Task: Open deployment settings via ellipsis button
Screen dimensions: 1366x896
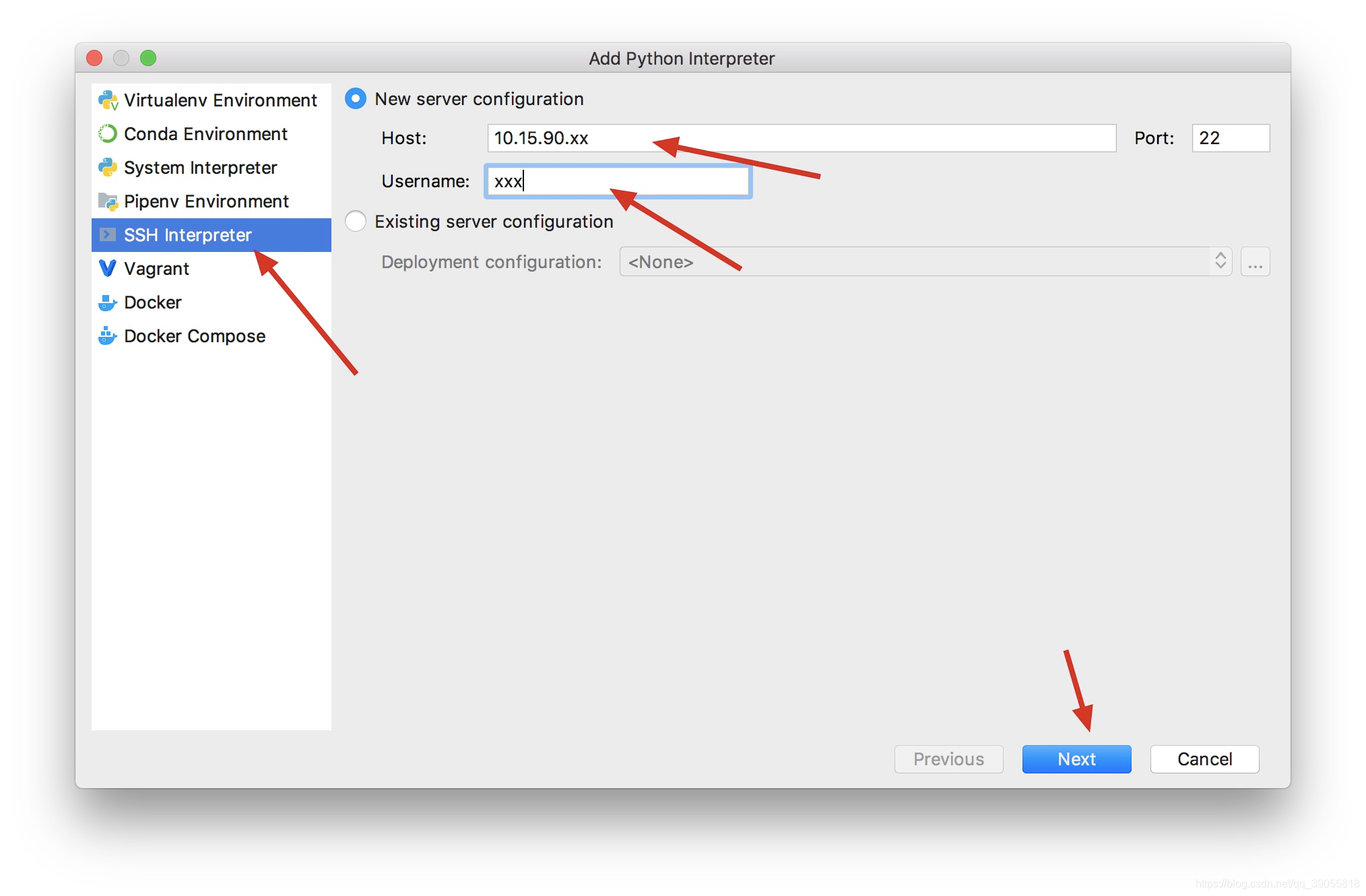Action: 1255,262
